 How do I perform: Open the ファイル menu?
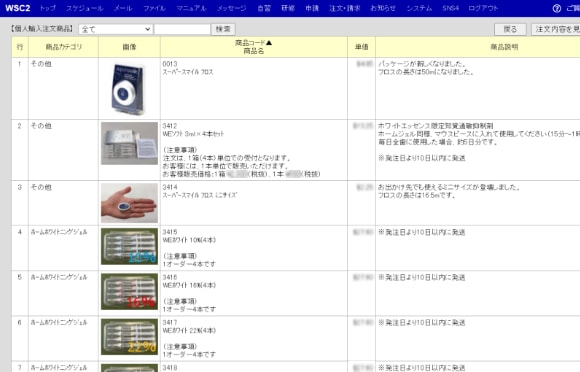pyautogui.click(x=155, y=8)
